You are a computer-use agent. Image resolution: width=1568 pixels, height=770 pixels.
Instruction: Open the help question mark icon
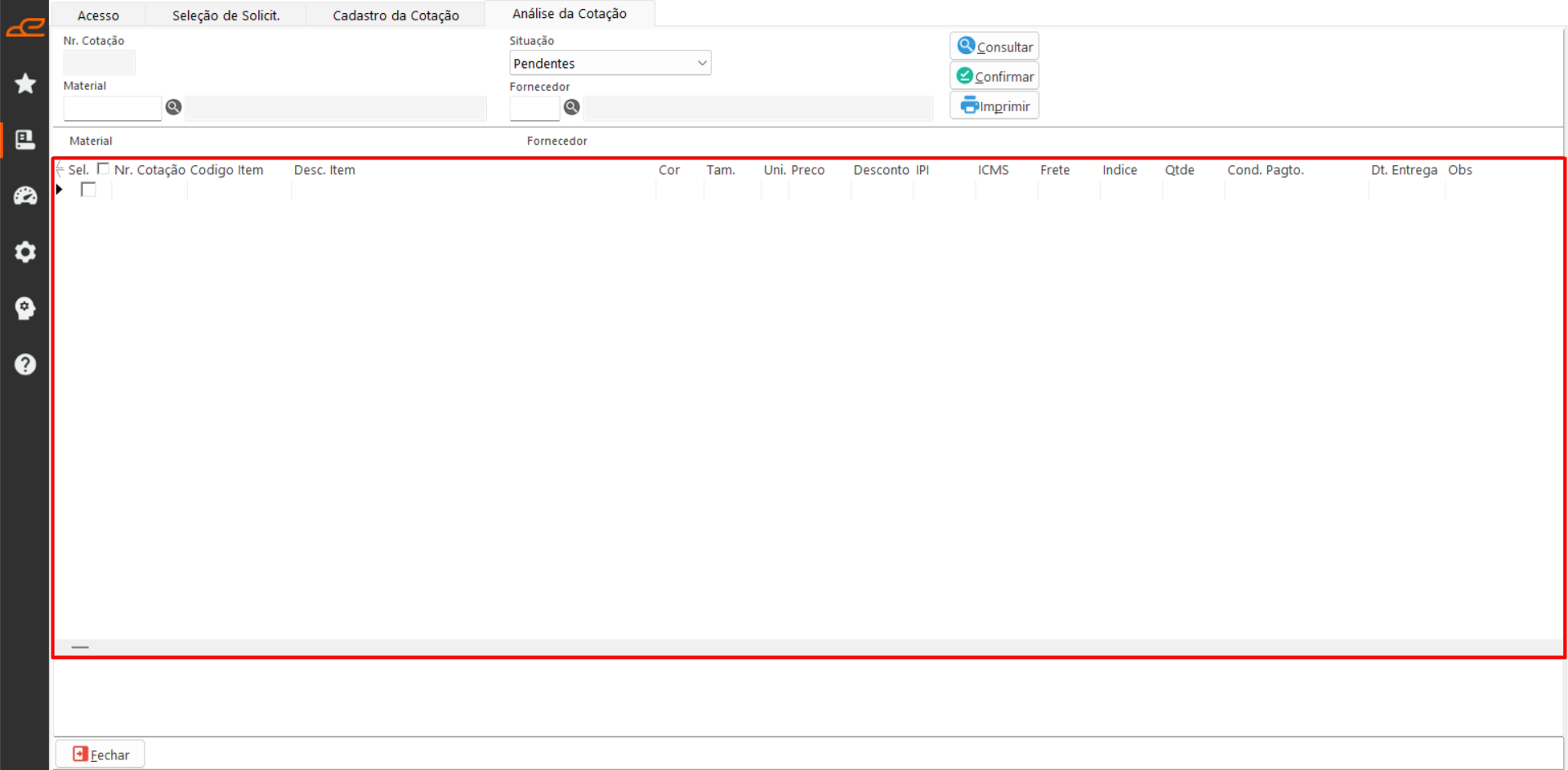[25, 364]
